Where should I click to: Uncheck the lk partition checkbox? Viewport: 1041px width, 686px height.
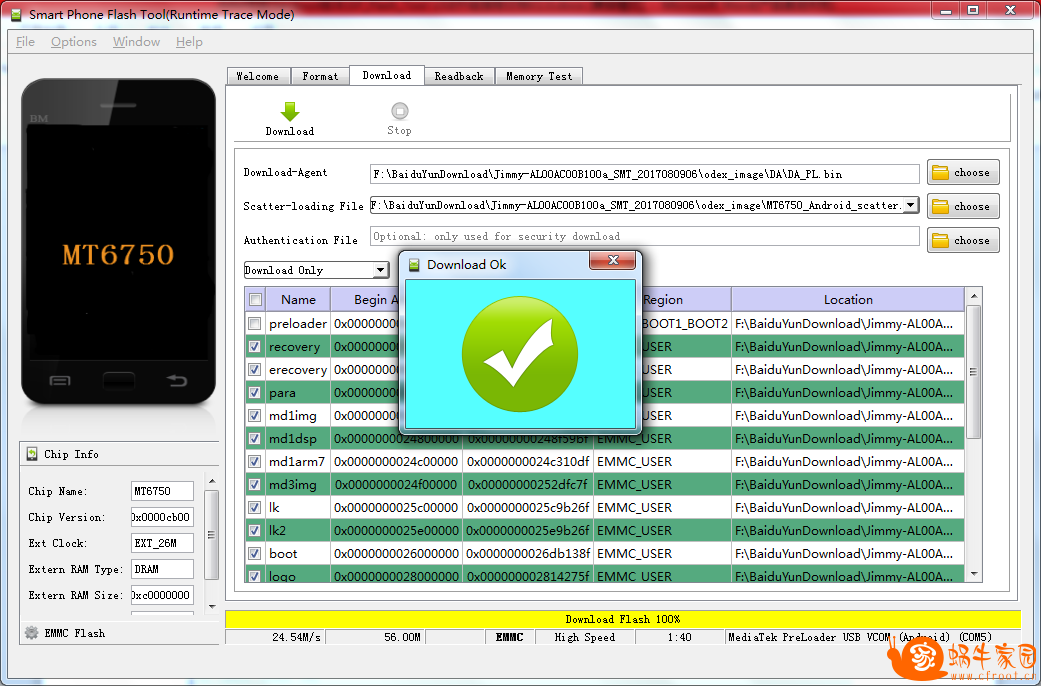pyautogui.click(x=254, y=507)
